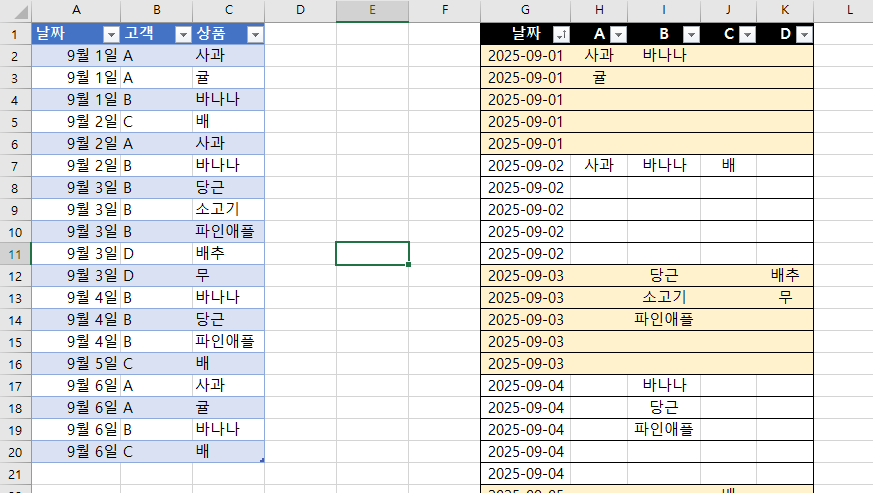Select column E header

[372, 11]
